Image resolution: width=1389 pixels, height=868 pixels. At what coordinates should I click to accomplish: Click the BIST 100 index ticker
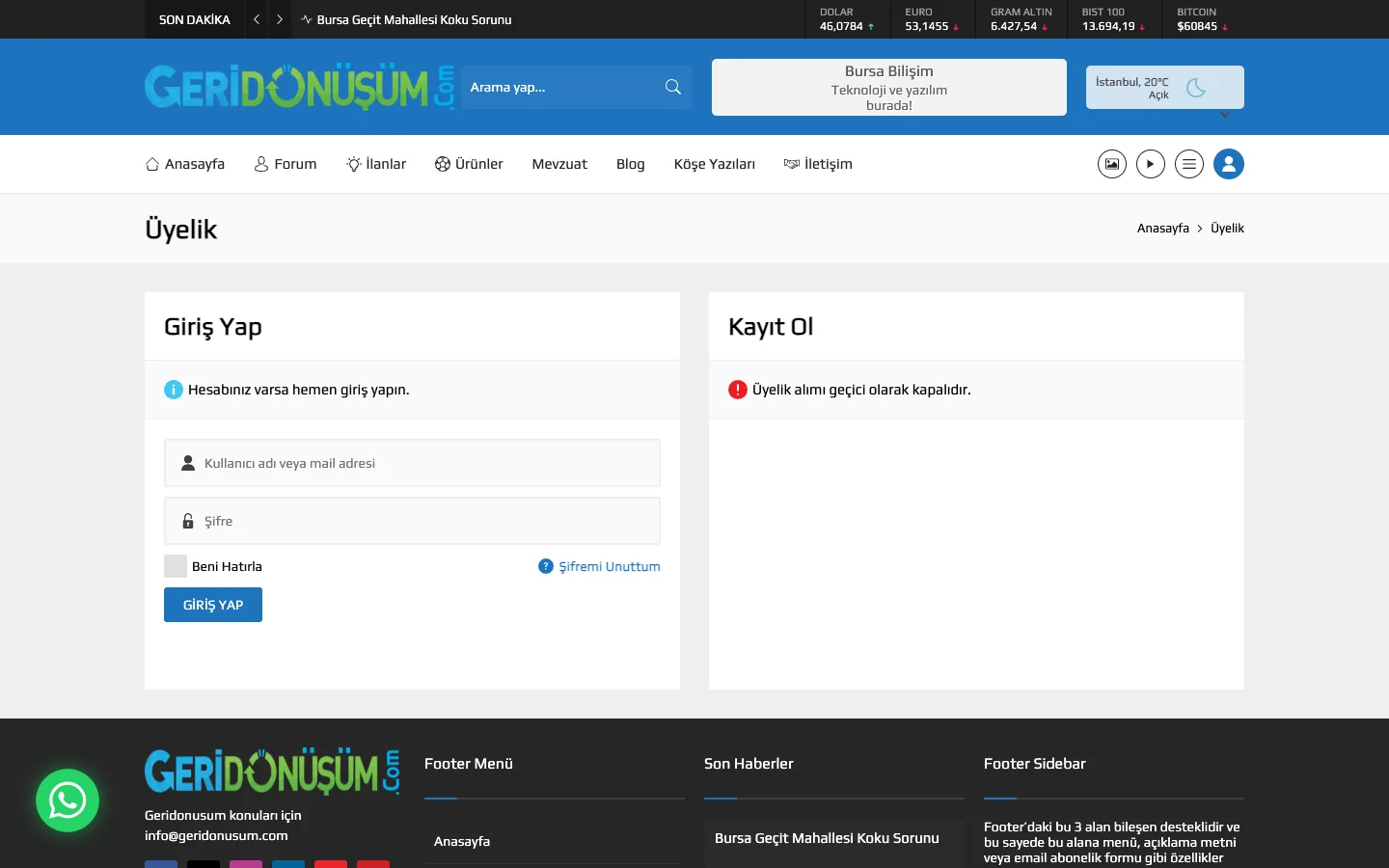1113,19
